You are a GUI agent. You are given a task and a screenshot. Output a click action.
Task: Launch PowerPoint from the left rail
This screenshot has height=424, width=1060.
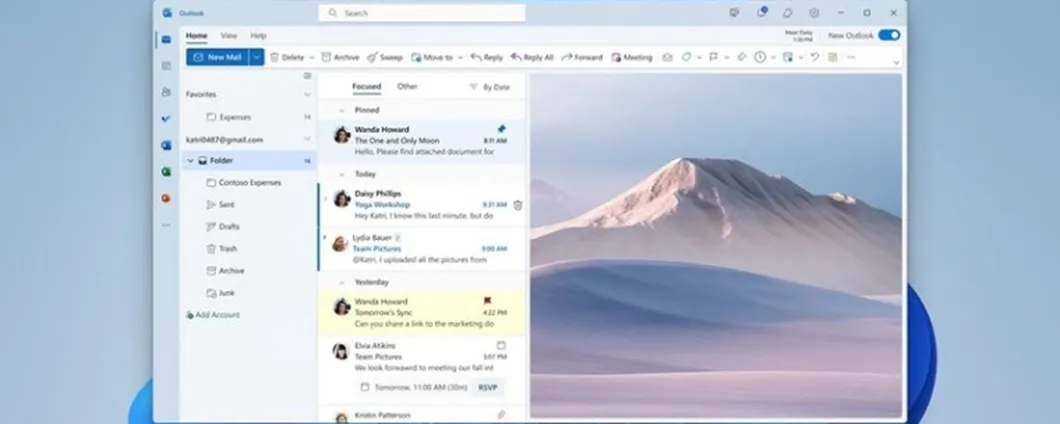tap(166, 198)
